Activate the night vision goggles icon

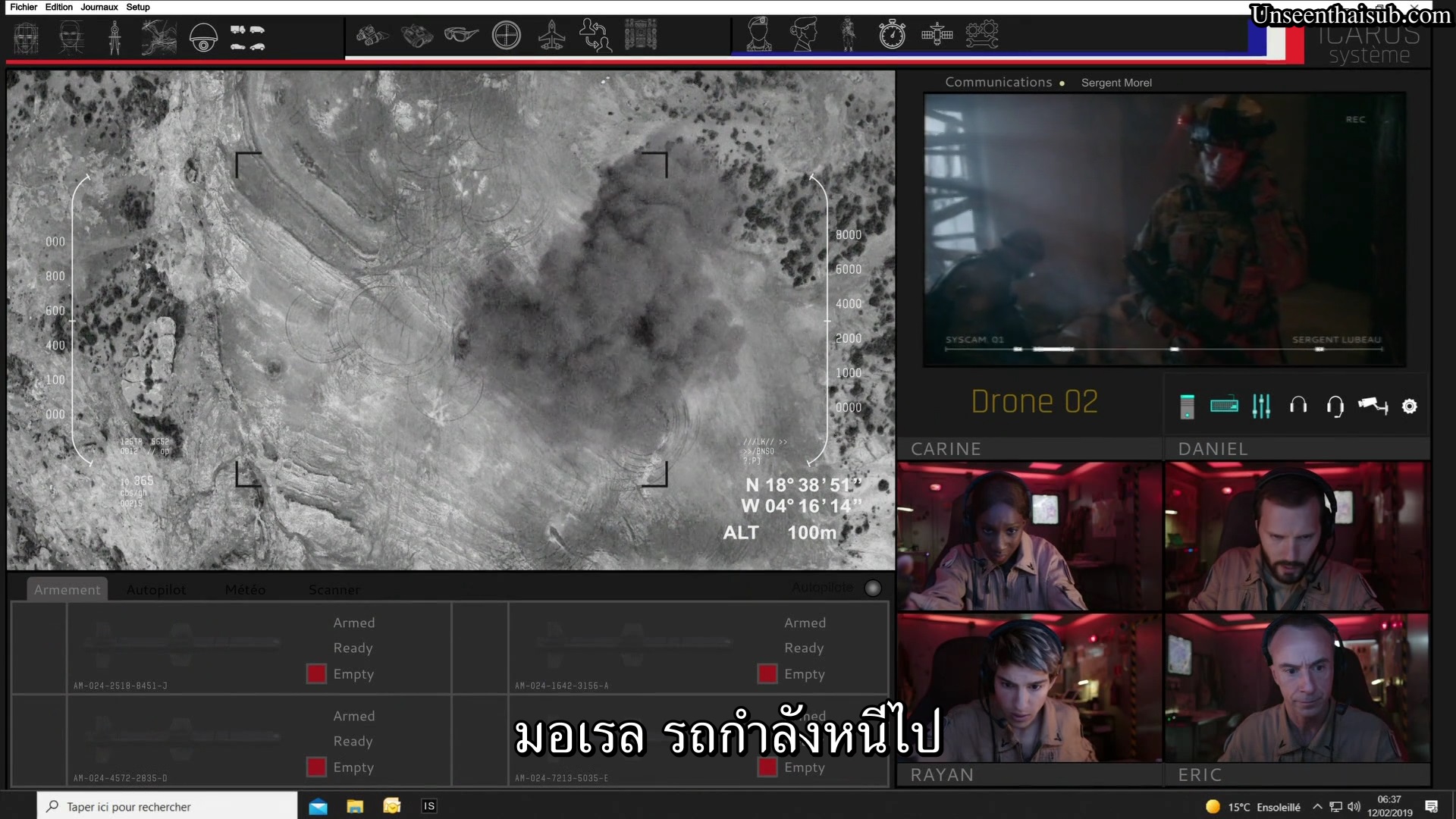tap(372, 36)
